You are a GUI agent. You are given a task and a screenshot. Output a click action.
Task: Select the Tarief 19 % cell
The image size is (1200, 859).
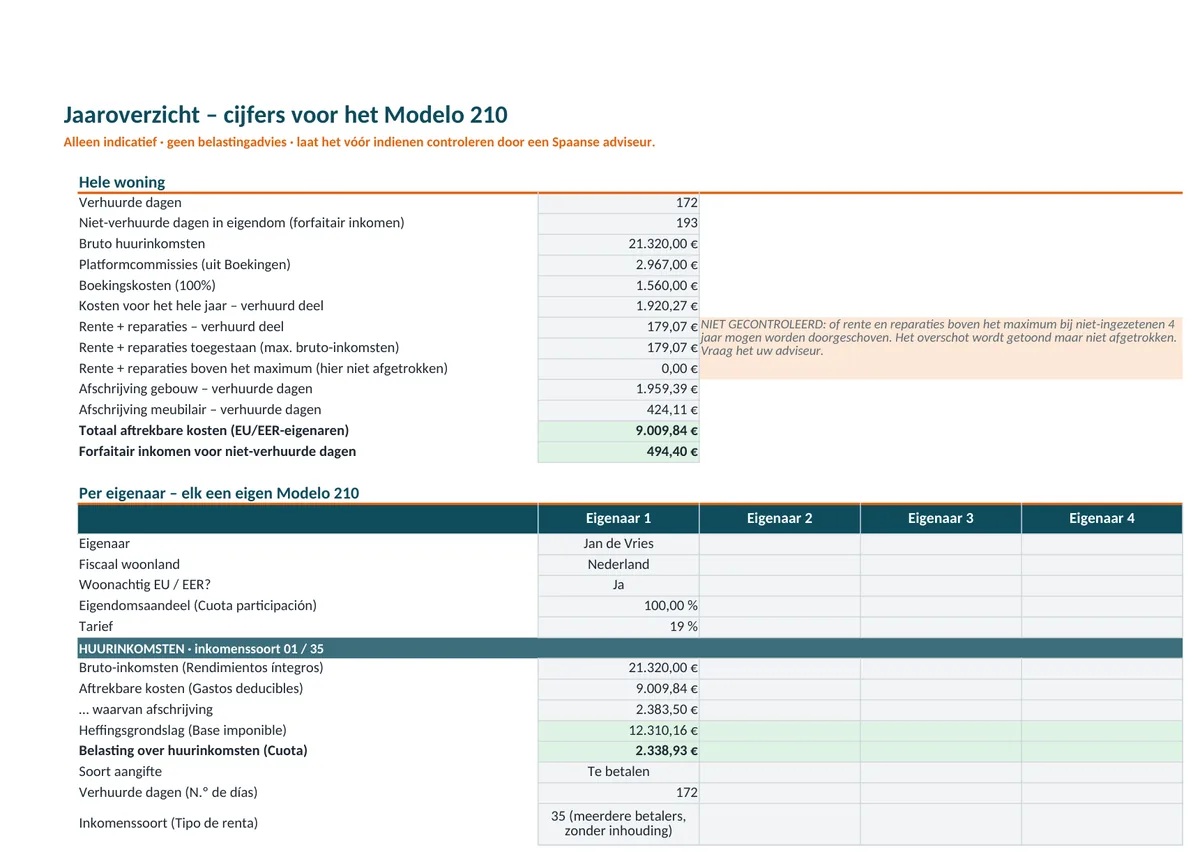[619, 627]
